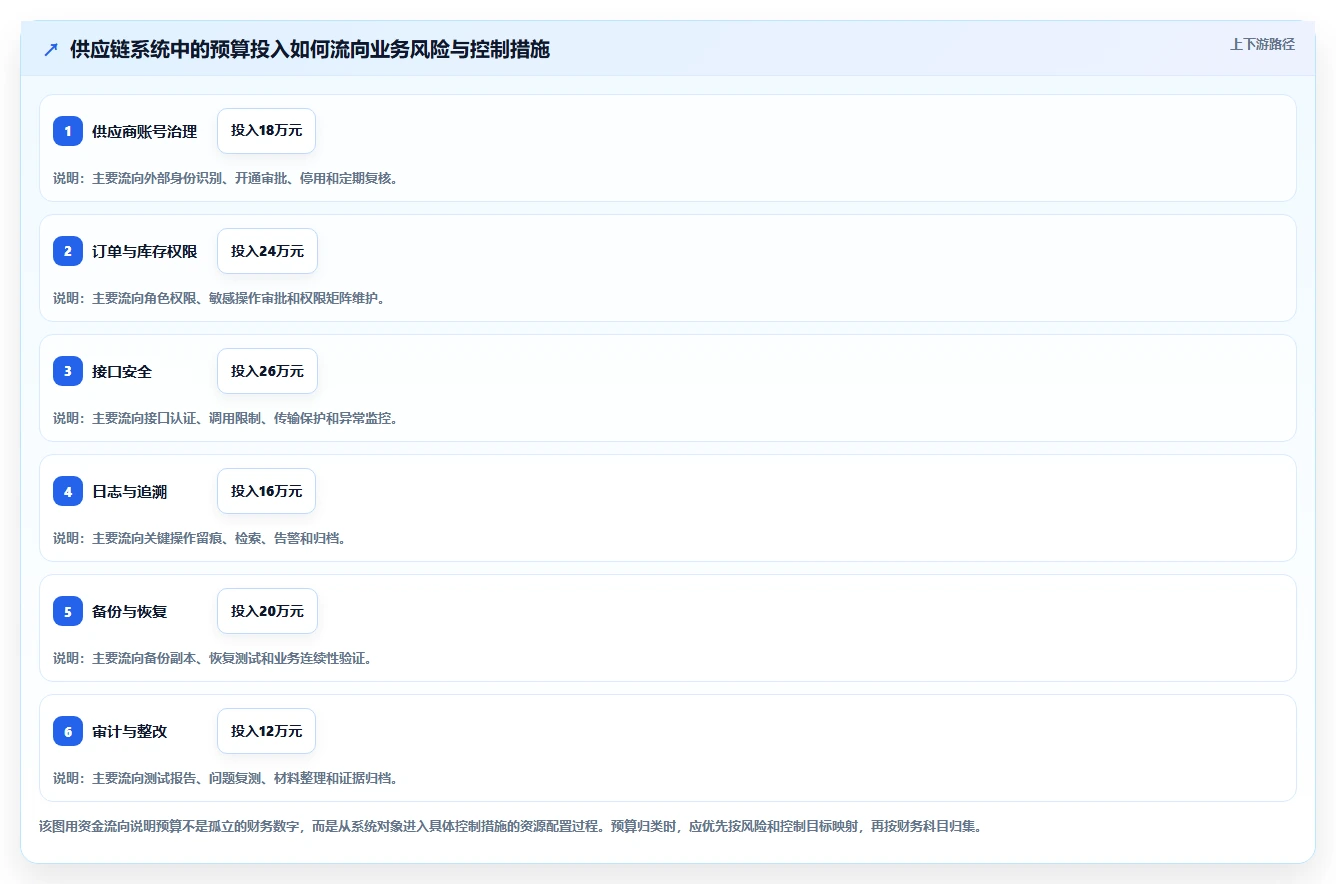Image resolution: width=1336 pixels, height=884 pixels.
Task: Select the number 1 step badge
Action: (68, 131)
